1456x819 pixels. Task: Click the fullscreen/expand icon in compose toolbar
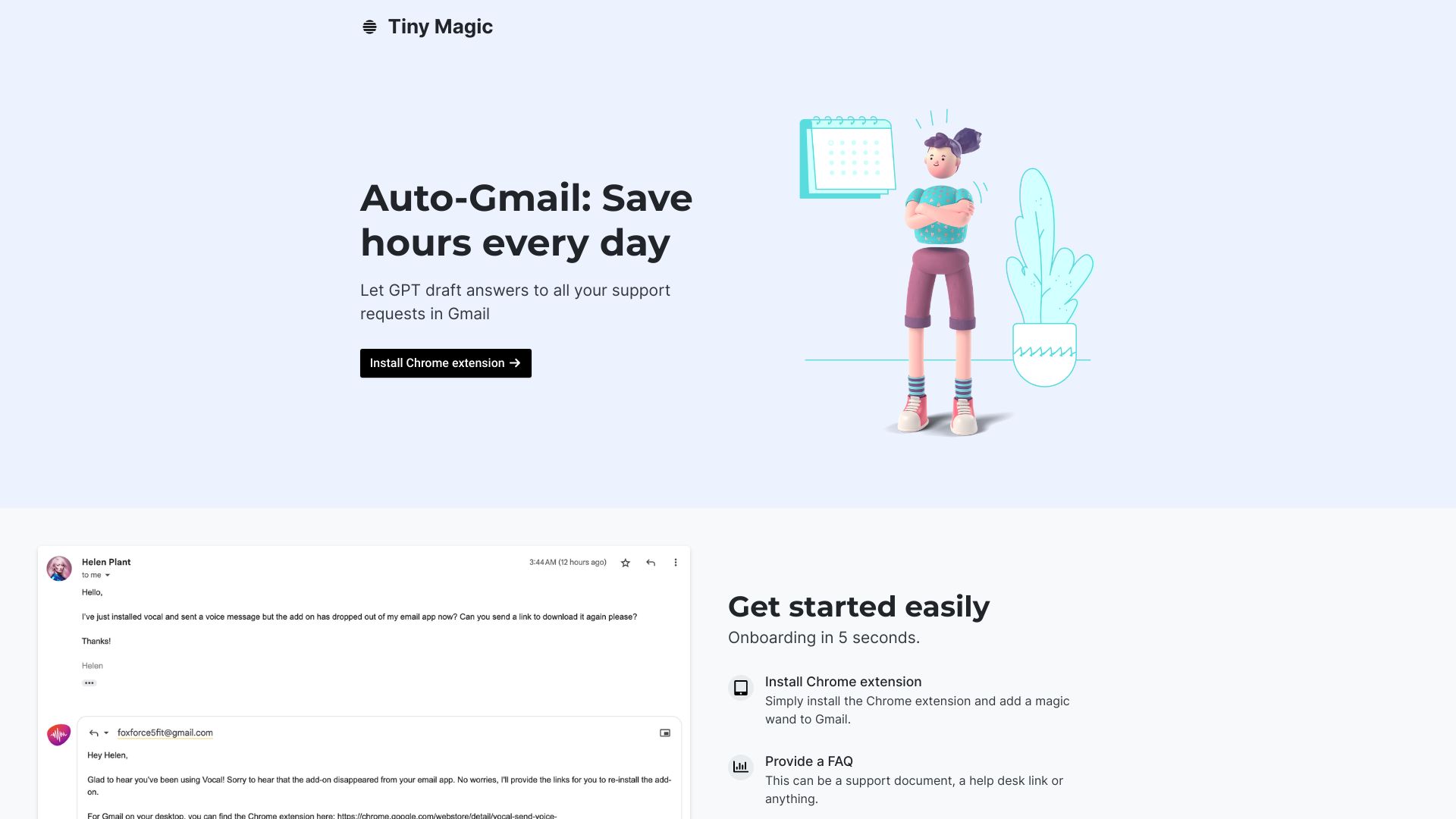pos(664,733)
